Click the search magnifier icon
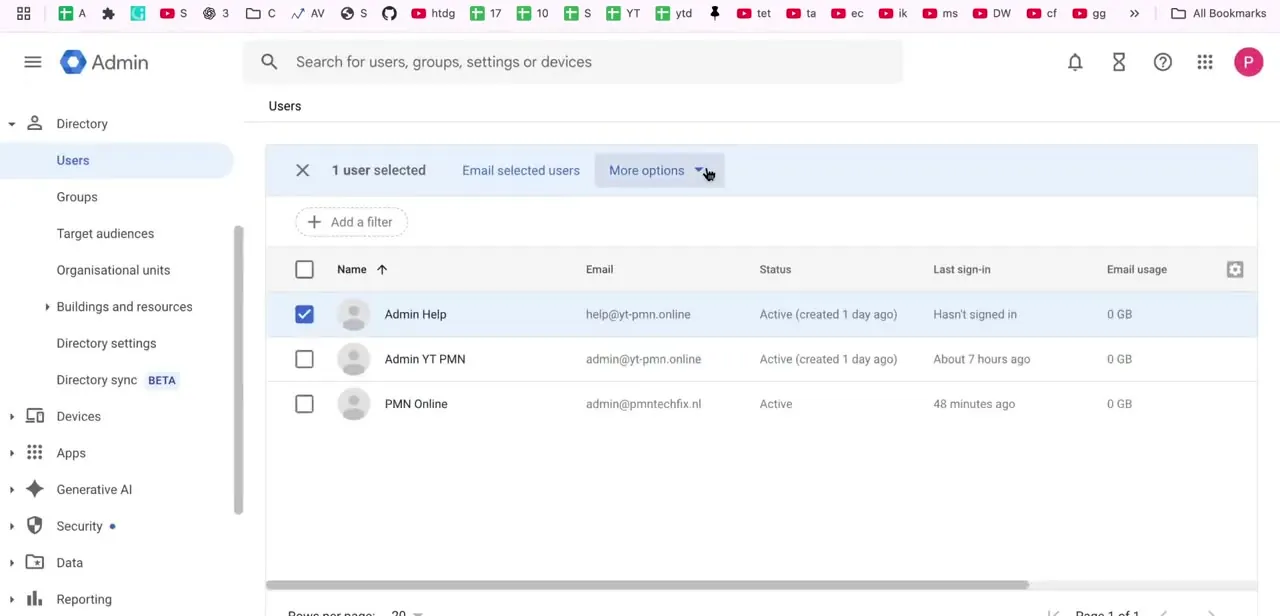 click(x=269, y=62)
